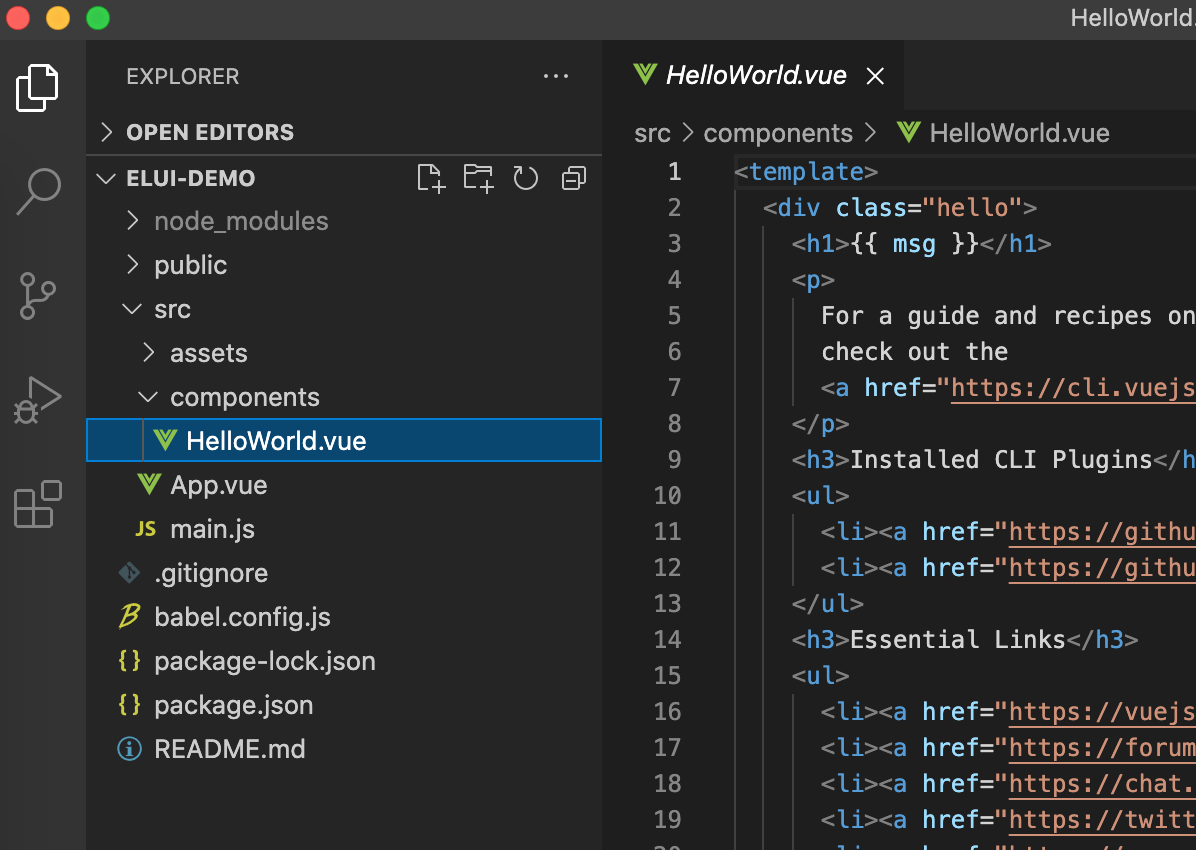Click the yellow macOS minimize button
The width and height of the screenshot is (1196, 850).
[58, 18]
